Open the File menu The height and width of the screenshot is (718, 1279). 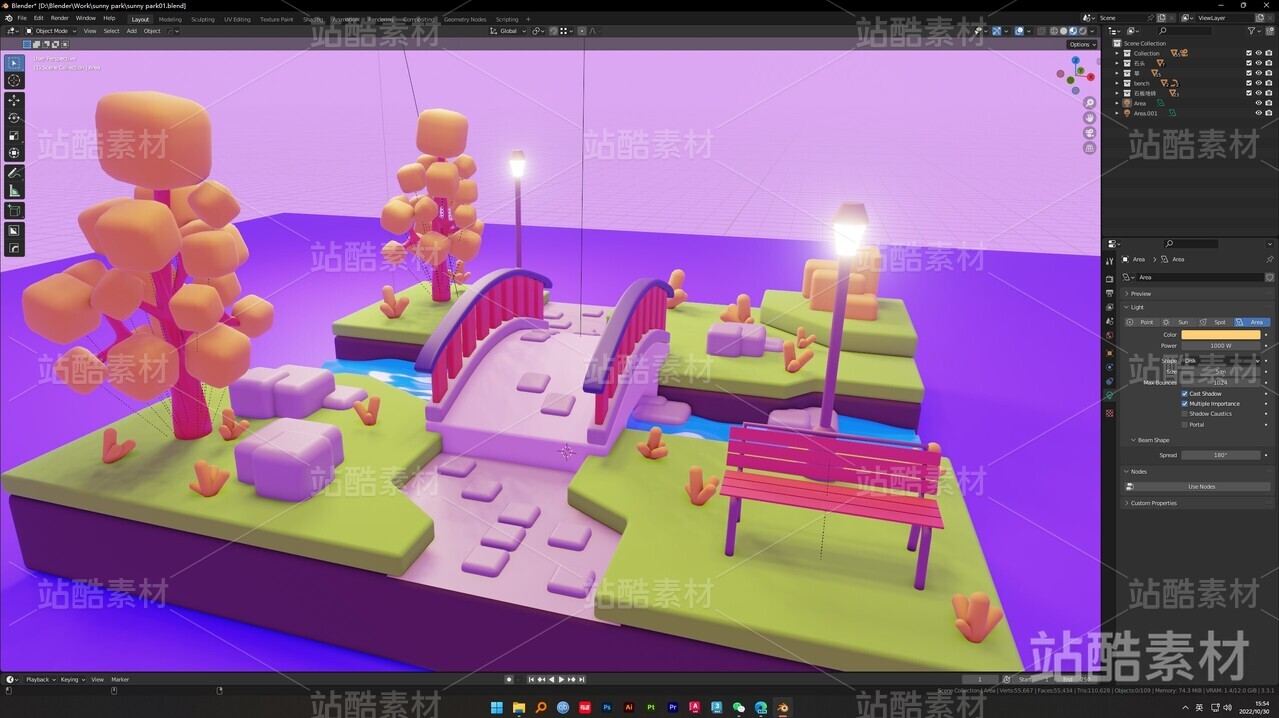[x=22, y=18]
